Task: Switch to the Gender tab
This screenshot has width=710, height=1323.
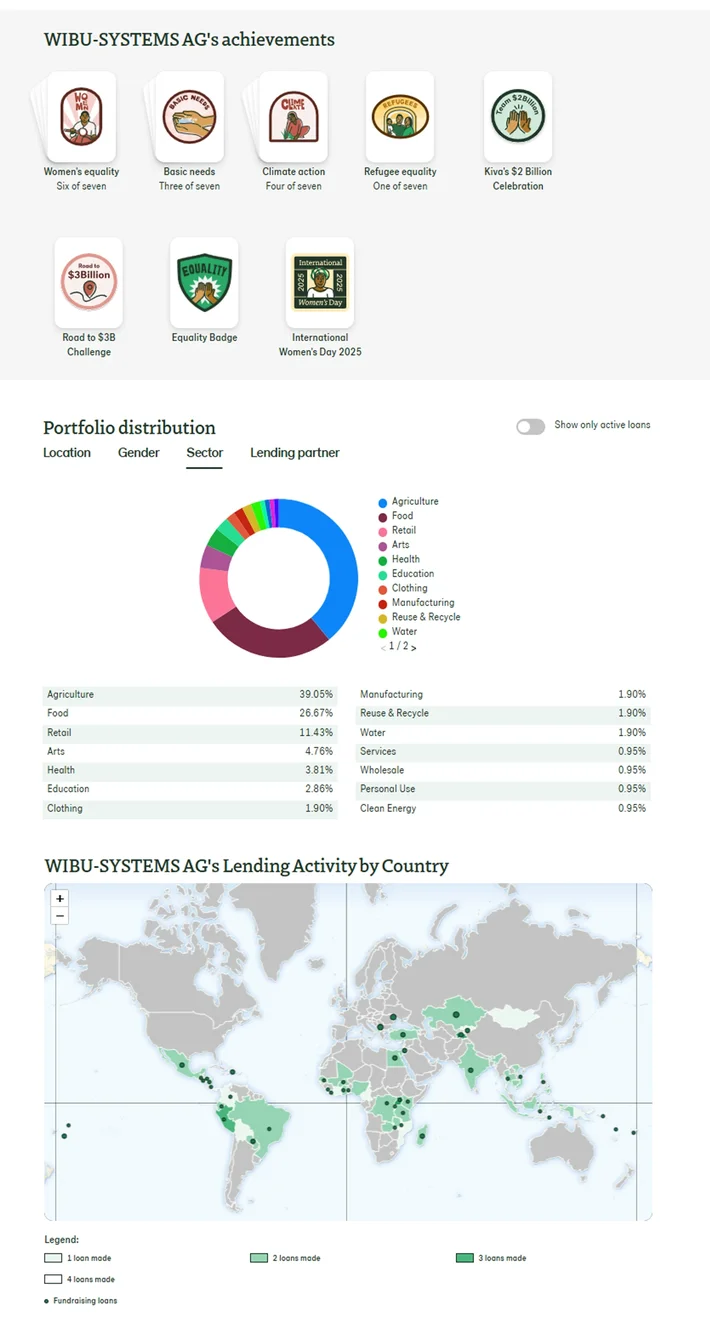Action: (139, 453)
